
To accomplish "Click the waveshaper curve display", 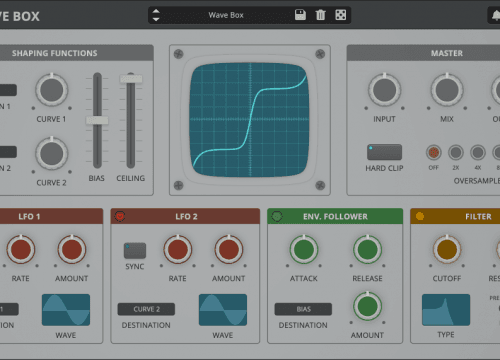I will point(249,120).
